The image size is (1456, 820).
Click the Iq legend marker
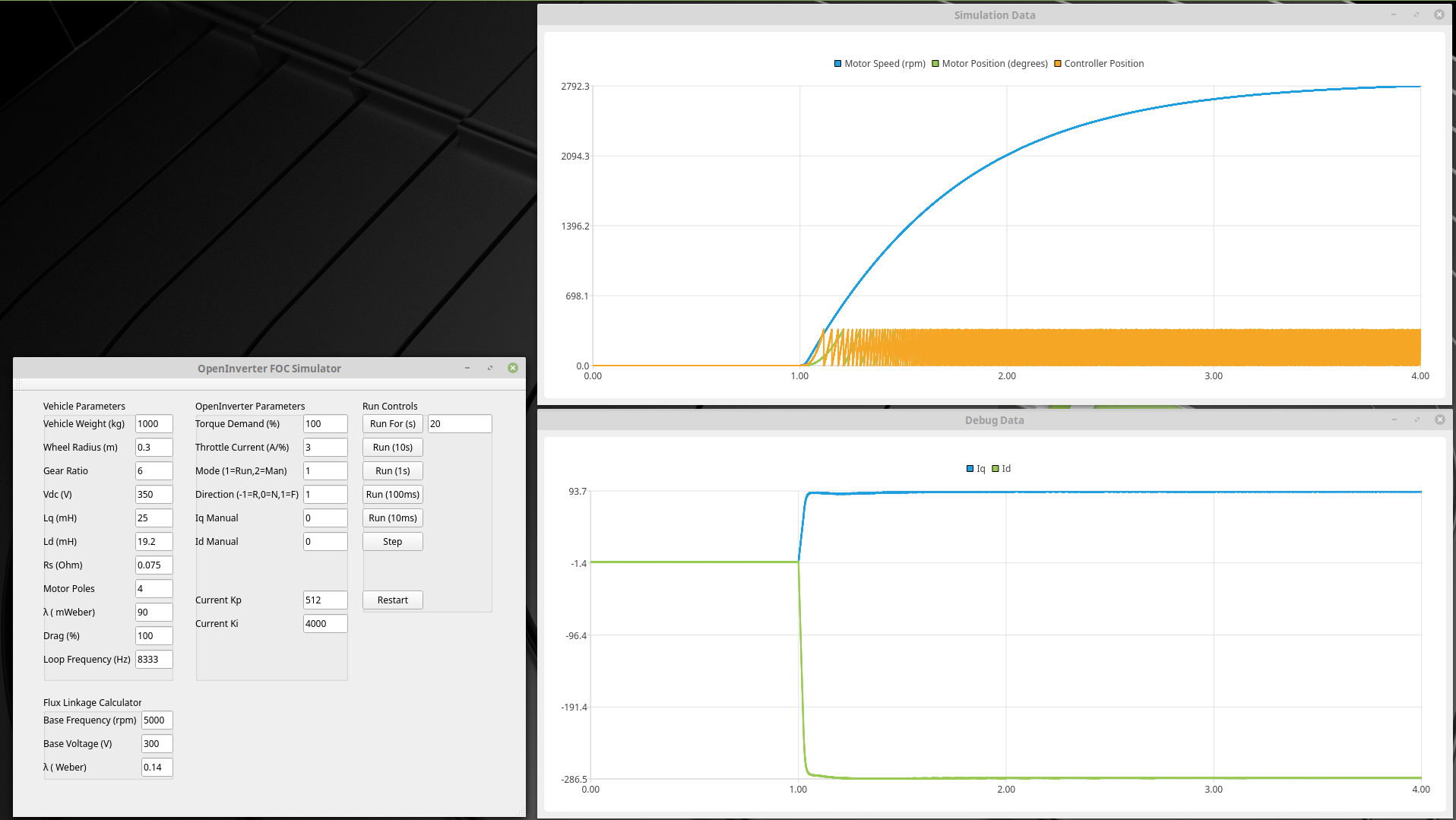tap(970, 469)
